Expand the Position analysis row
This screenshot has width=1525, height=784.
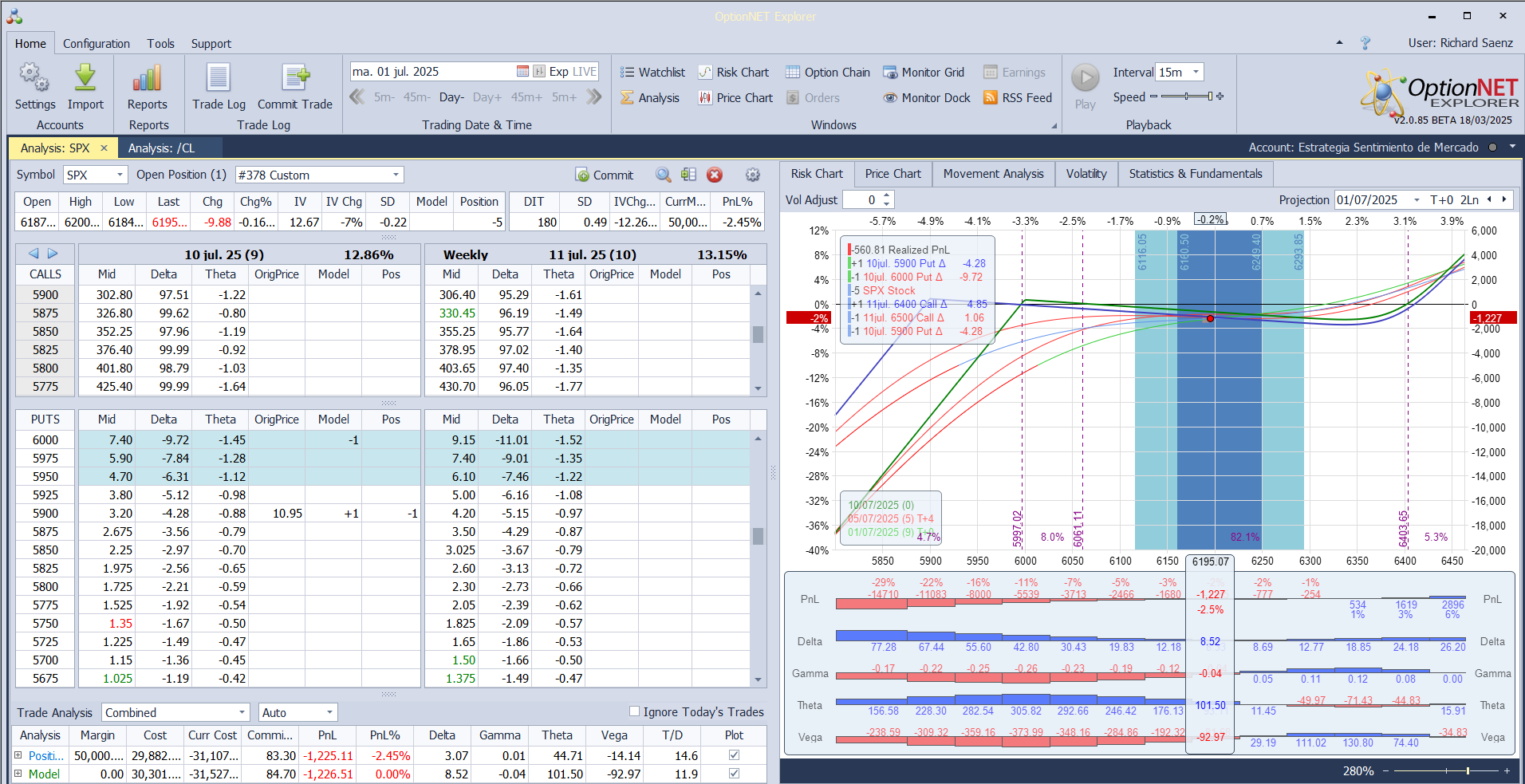pos(18,755)
